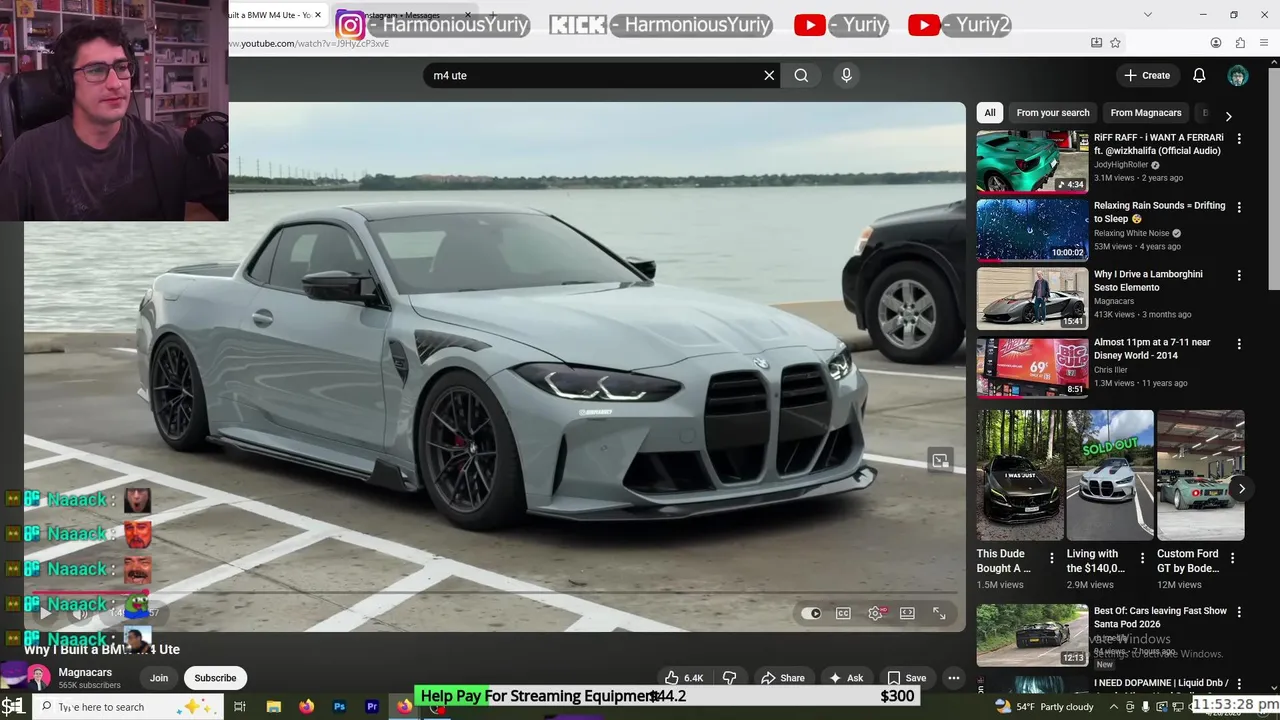This screenshot has width=1280, height=720.
Task: Open File Explorer from the taskbar
Action: coord(273,707)
